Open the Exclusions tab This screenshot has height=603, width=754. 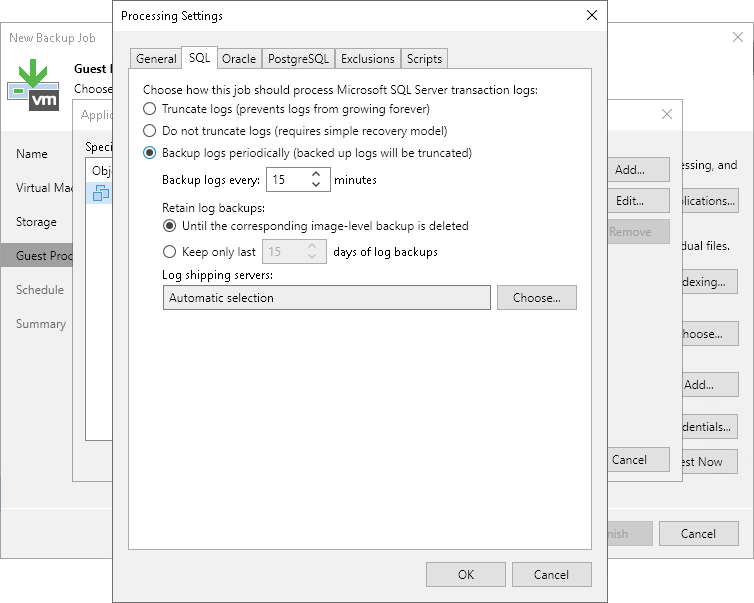(x=368, y=59)
